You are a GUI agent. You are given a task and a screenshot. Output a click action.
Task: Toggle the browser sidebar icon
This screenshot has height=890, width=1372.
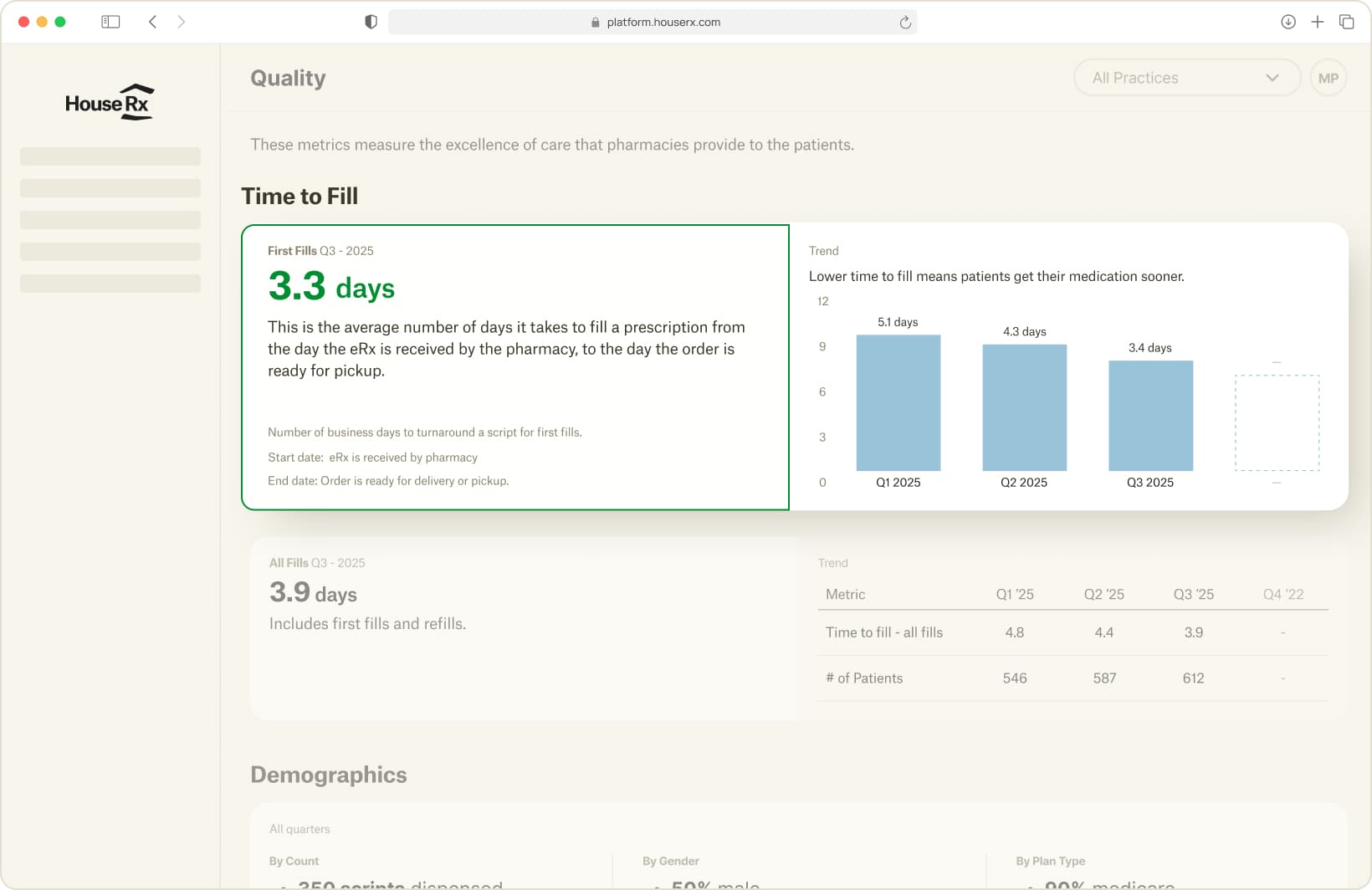[110, 22]
